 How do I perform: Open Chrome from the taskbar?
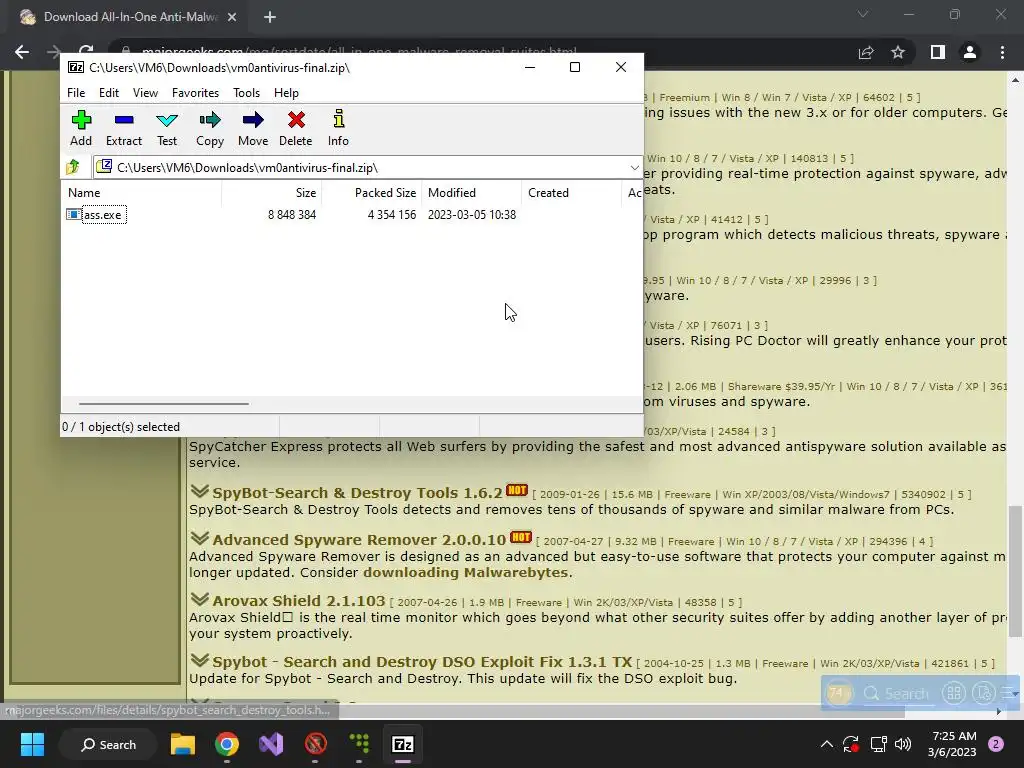coord(227,744)
